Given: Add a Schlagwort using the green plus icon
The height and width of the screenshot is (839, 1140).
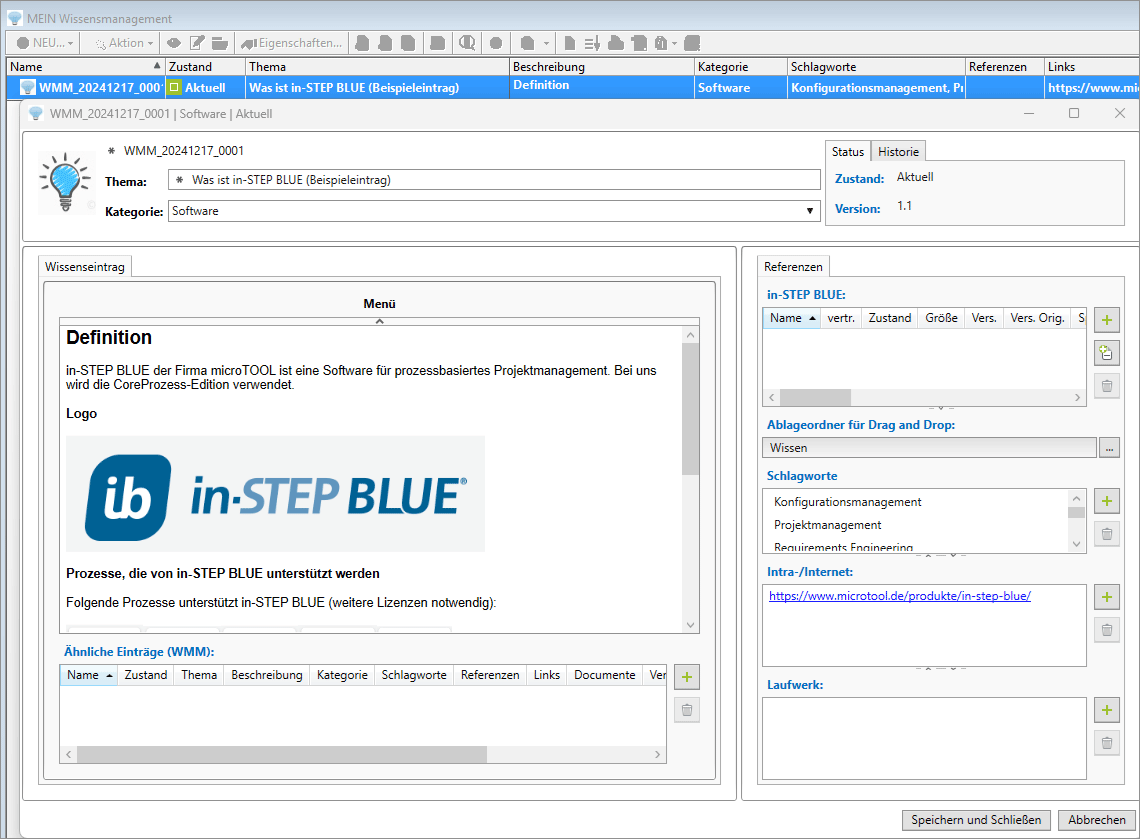Looking at the screenshot, I should pos(1106,500).
